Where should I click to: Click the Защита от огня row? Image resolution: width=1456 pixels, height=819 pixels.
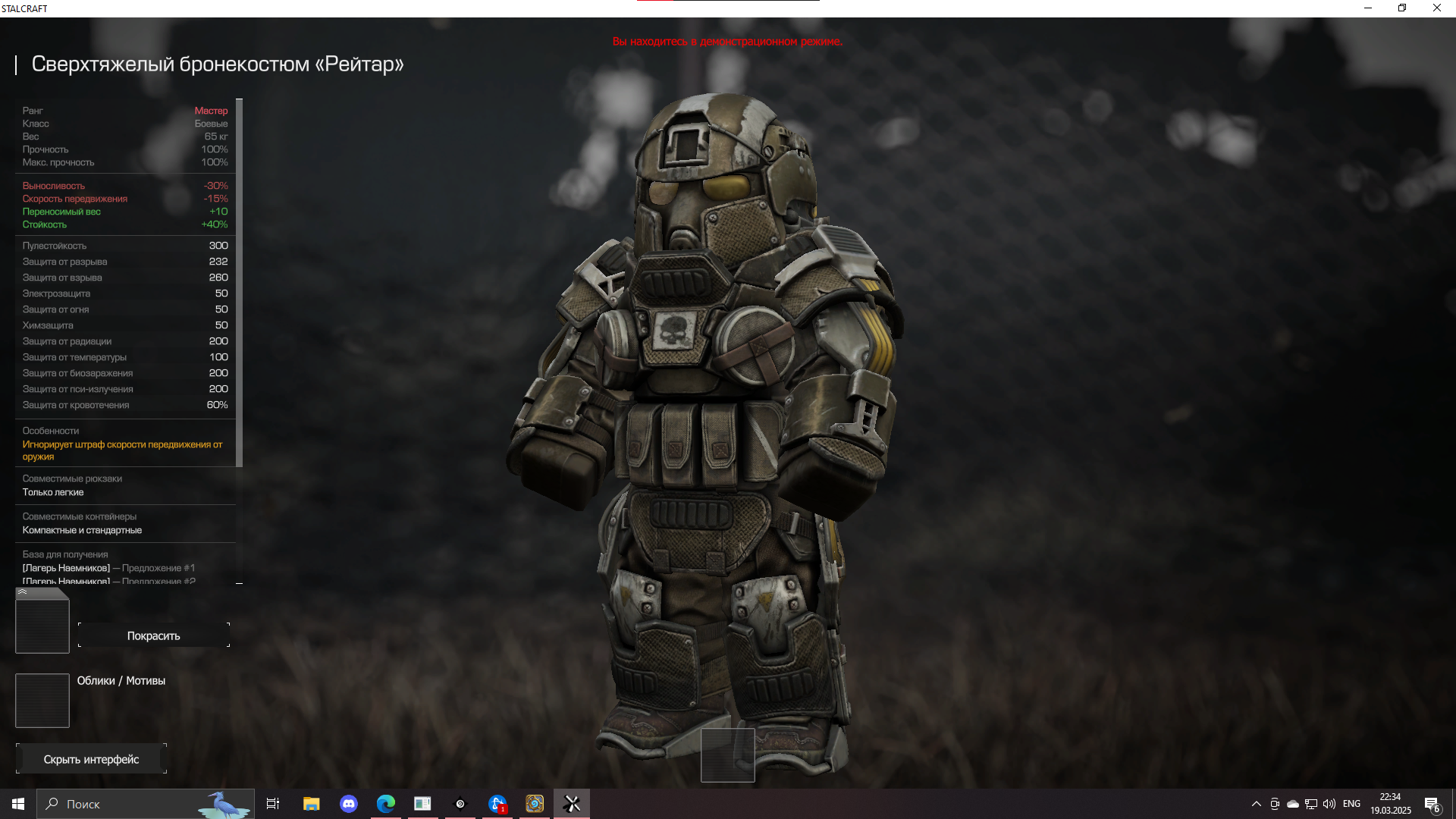(x=125, y=309)
